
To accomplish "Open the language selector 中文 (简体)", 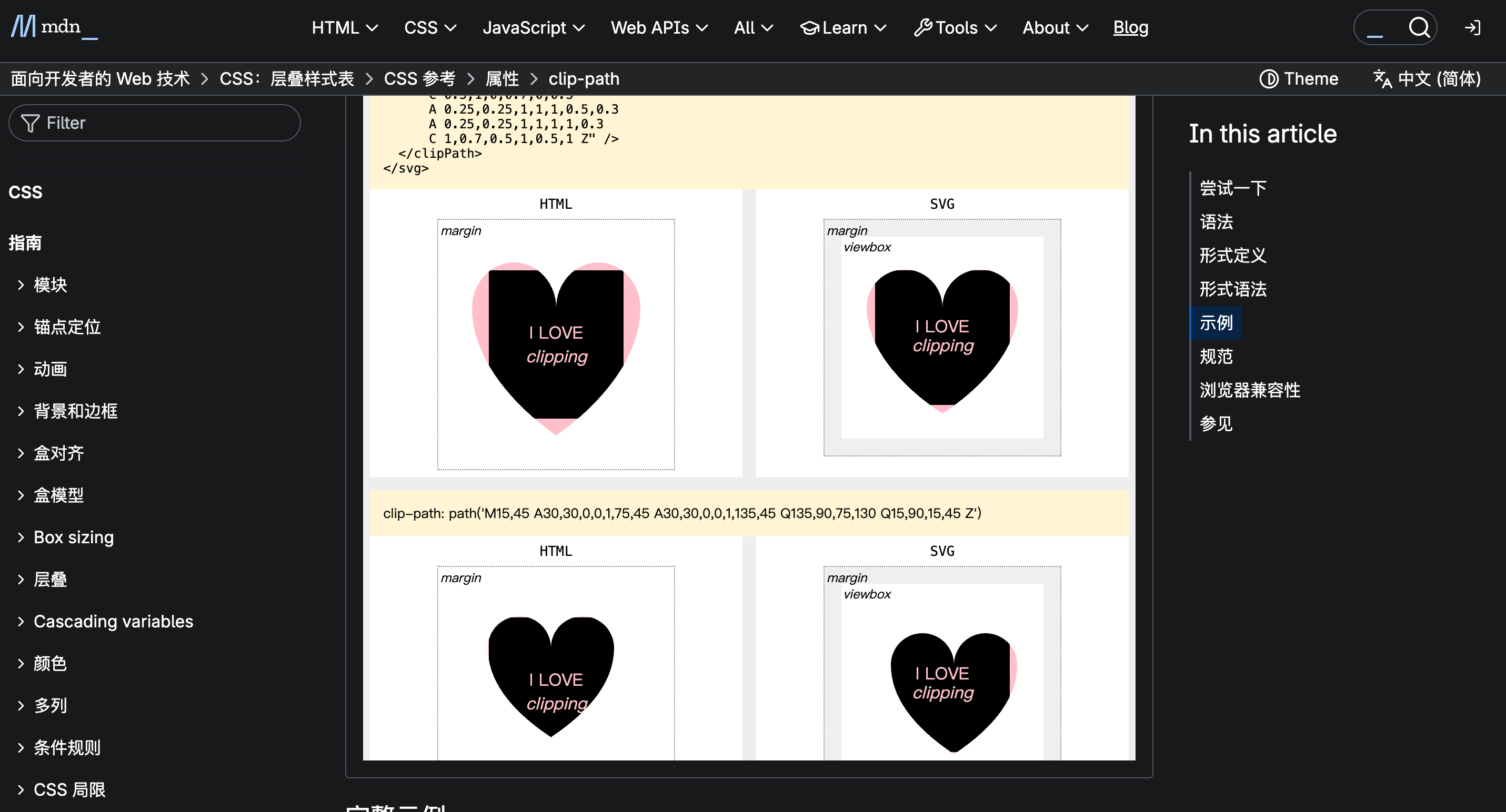I will (1427, 79).
